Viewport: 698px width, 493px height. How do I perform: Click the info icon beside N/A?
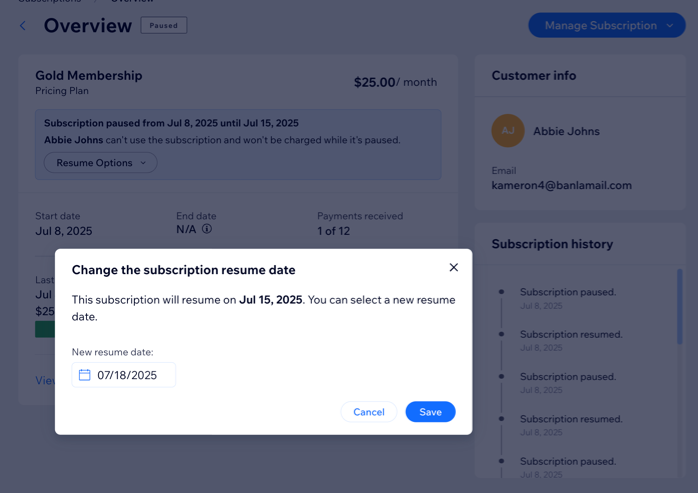207,229
